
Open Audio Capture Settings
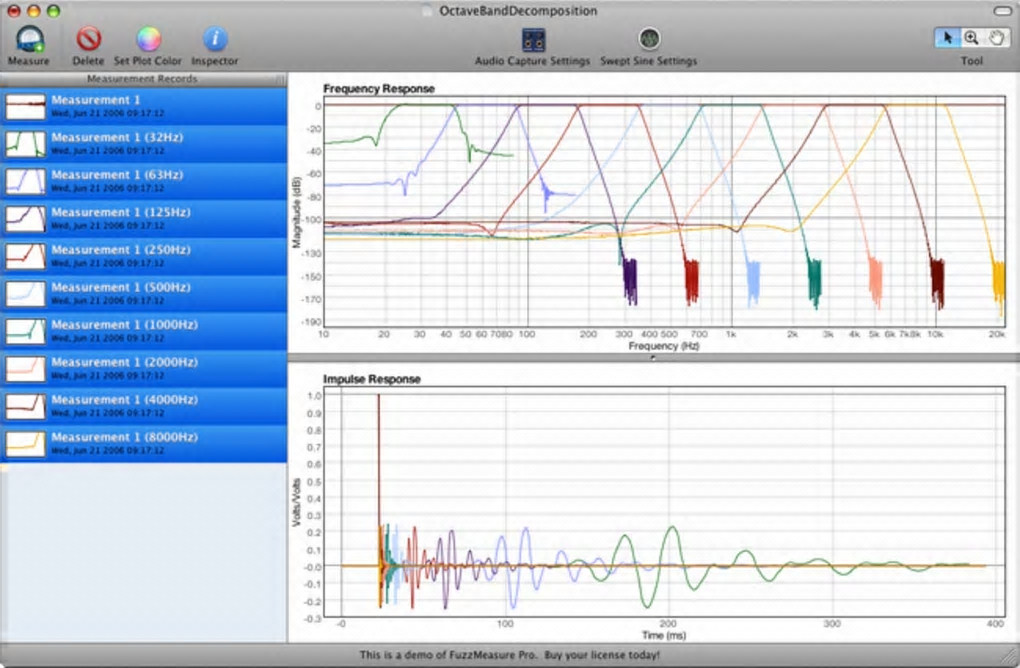[533, 41]
